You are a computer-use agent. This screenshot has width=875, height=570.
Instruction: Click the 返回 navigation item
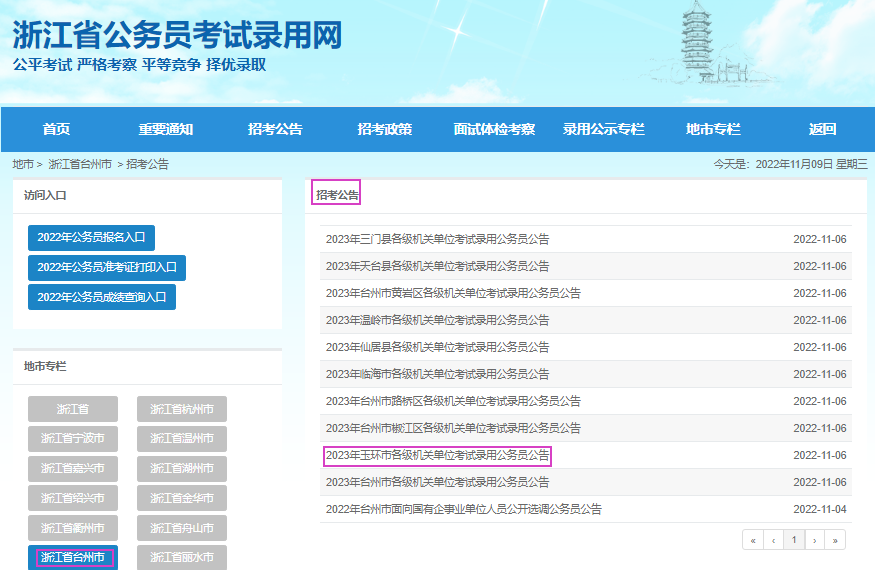click(822, 129)
